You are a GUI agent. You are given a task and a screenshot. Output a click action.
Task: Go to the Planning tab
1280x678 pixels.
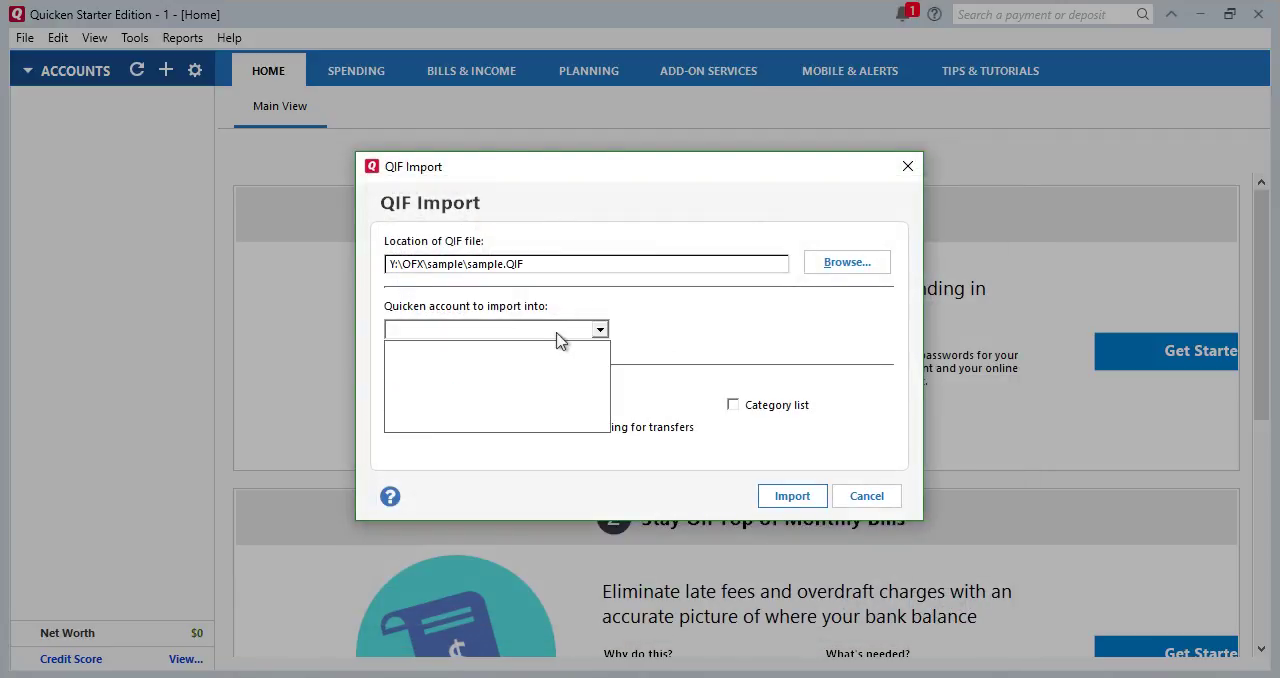589,71
